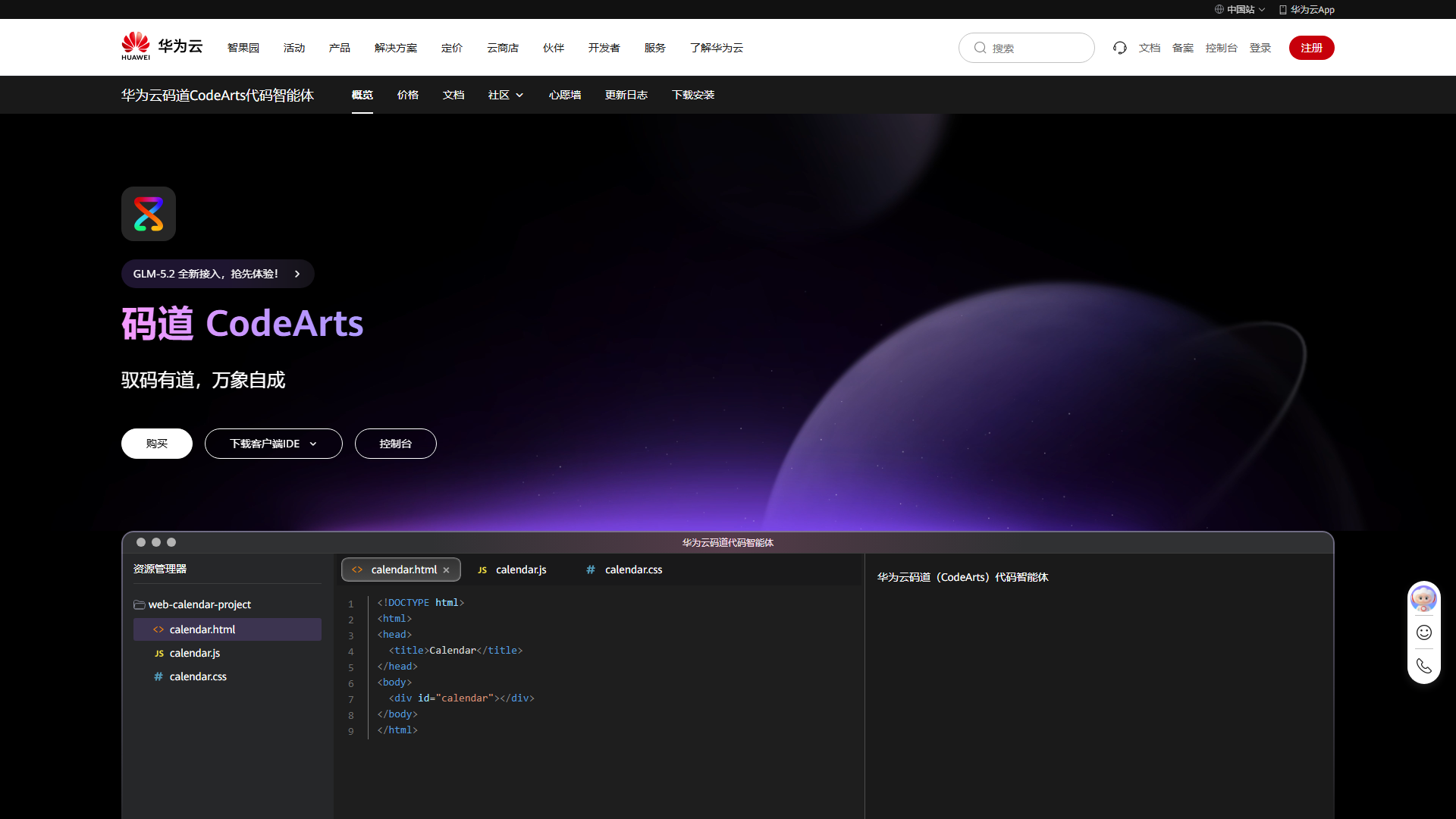Open the 解决方案 menu
The height and width of the screenshot is (819, 1456).
(396, 48)
